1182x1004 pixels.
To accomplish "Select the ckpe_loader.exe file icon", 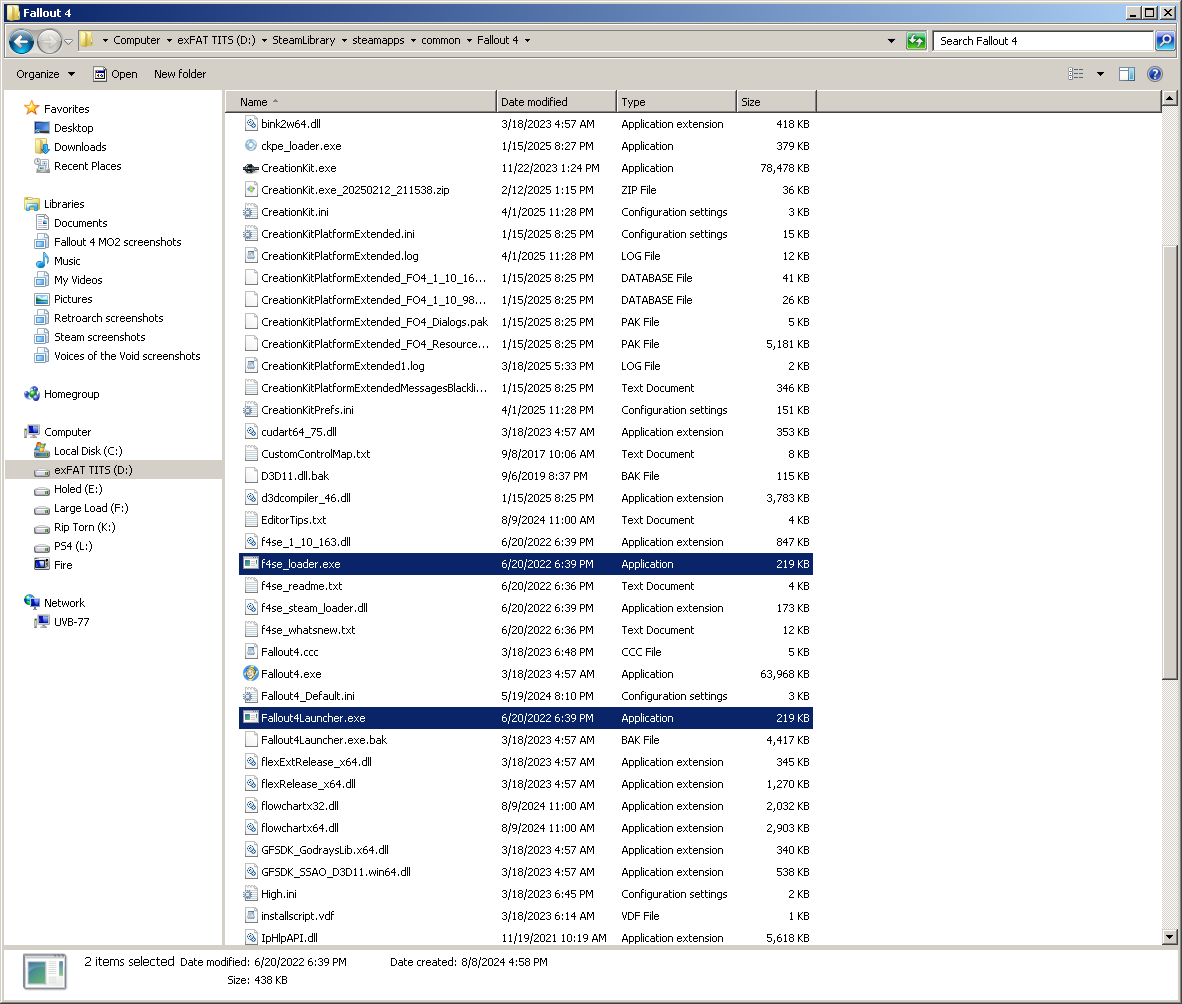I will (251, 145).
